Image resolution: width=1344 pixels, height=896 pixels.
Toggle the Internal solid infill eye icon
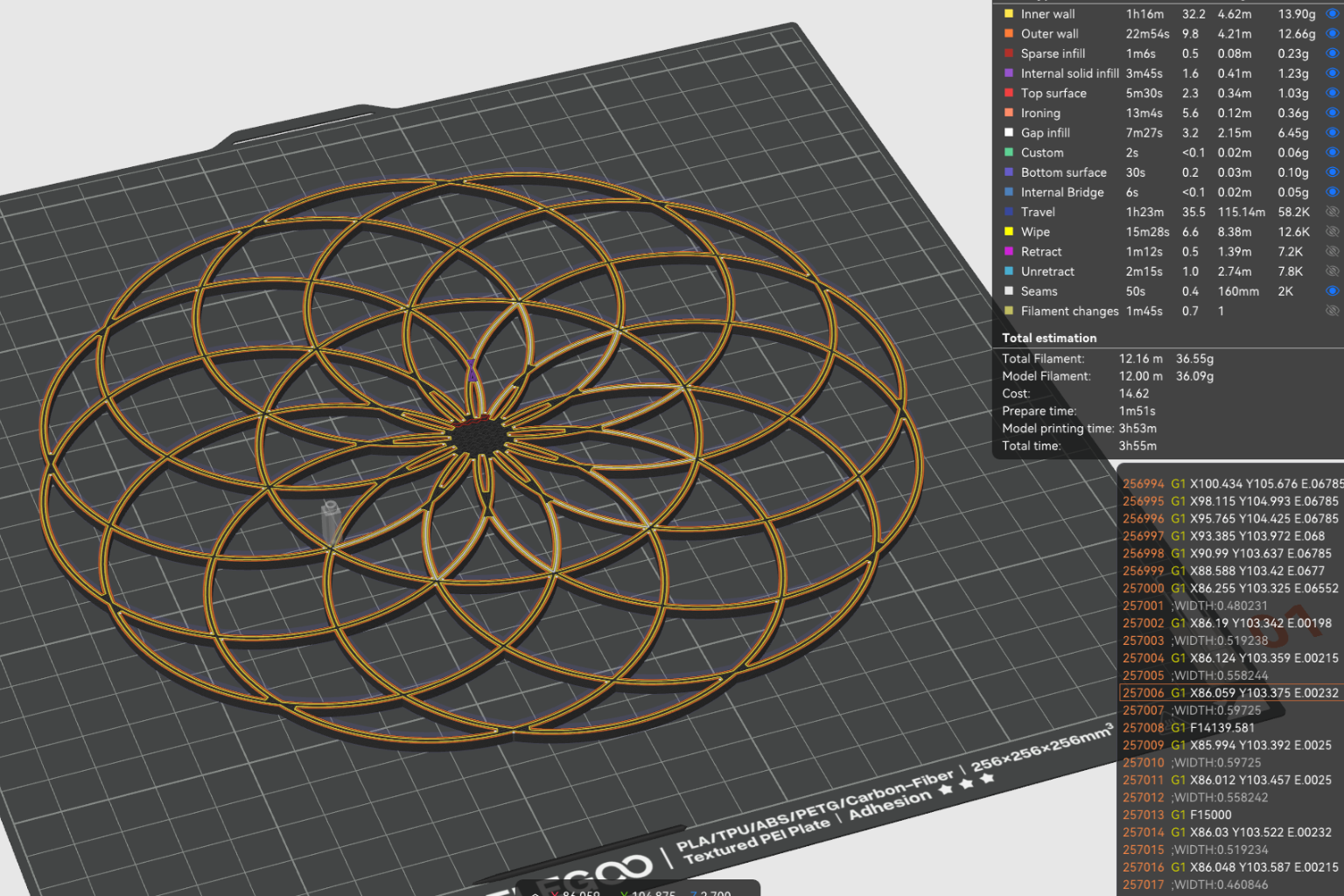click(x=1333, y=73)
